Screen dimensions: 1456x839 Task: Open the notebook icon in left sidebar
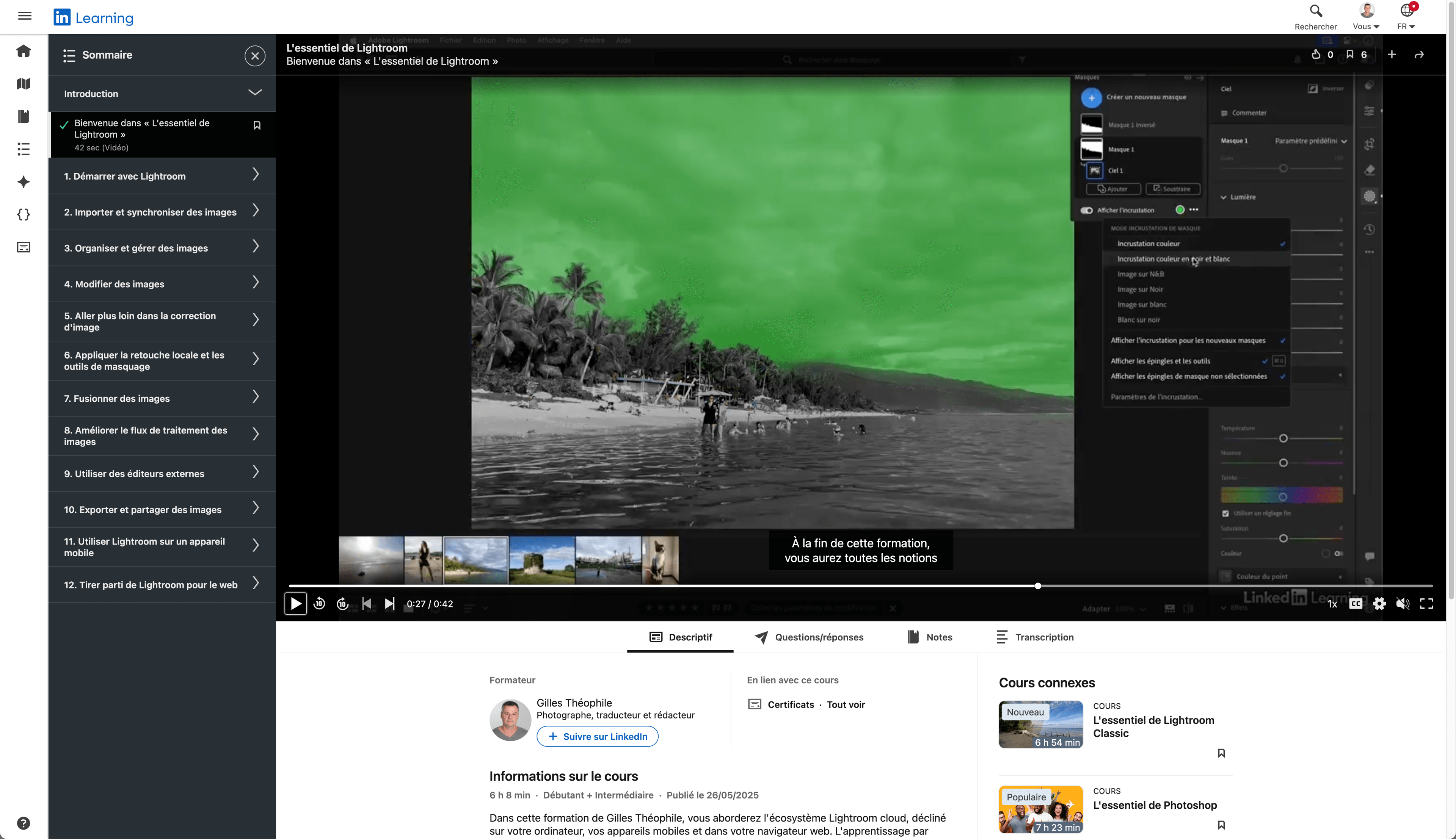24,116
